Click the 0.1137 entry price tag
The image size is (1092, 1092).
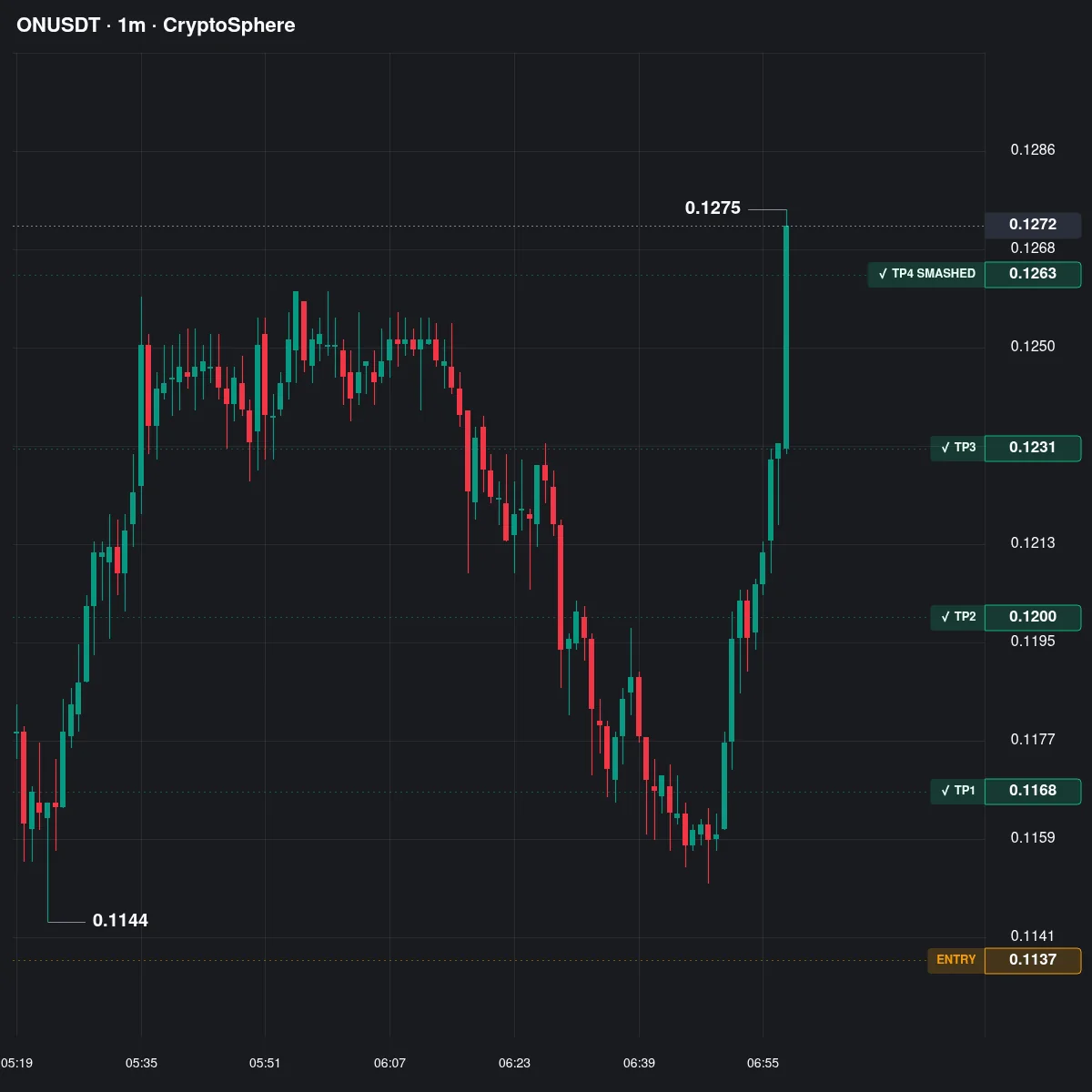click(1033, 960)
